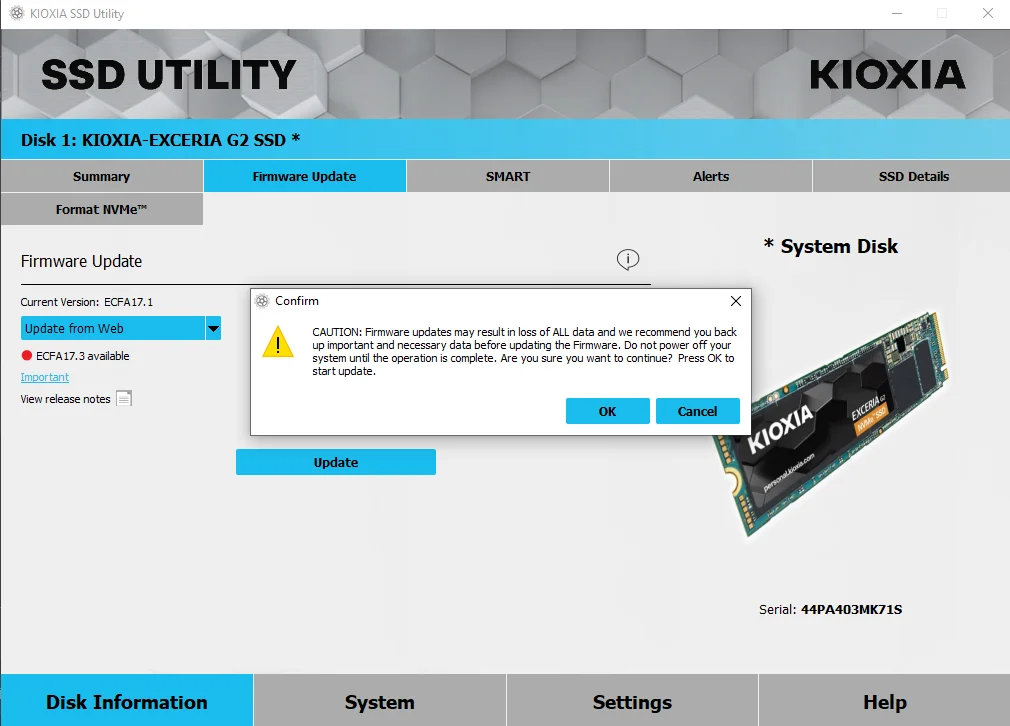
Task: Select the Disk Information bottom tab
Action: click(127, 701)
